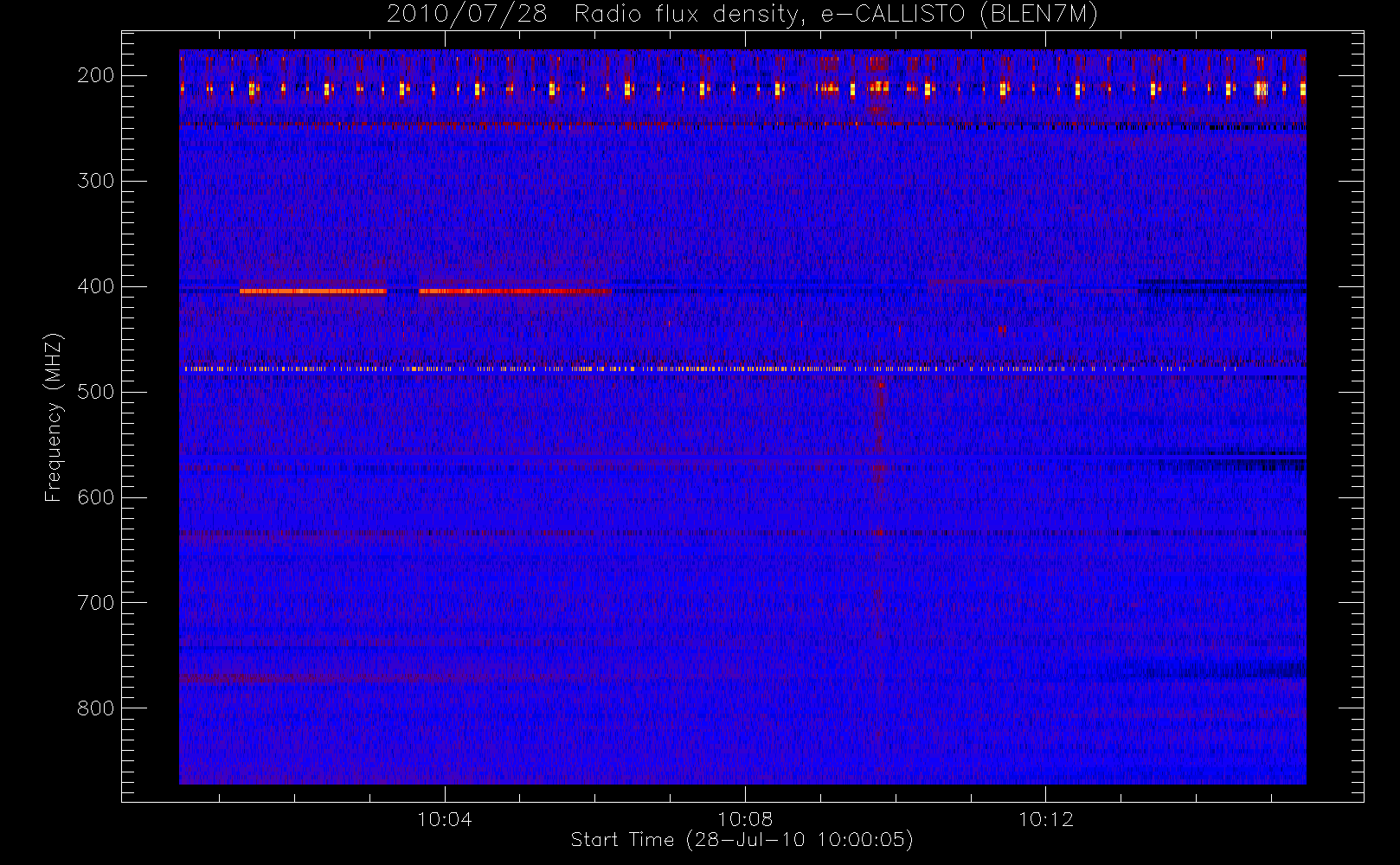Image resolution: width=1400 pixels, height=865 pixels.
Task: Click the 10:08 time tick label
Action: pos(745,819)
